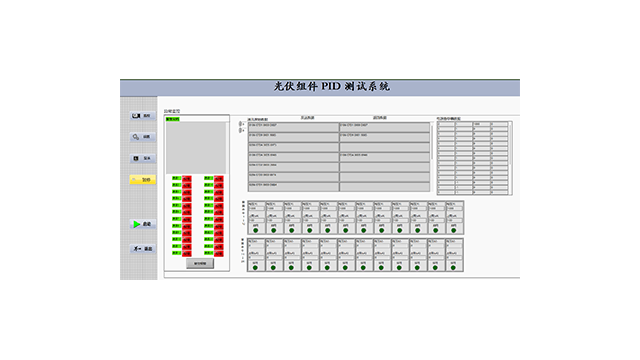640x360 pixels.
Task: Click the exit button at the sidebar bottom
Action: (x=142, y=249)
